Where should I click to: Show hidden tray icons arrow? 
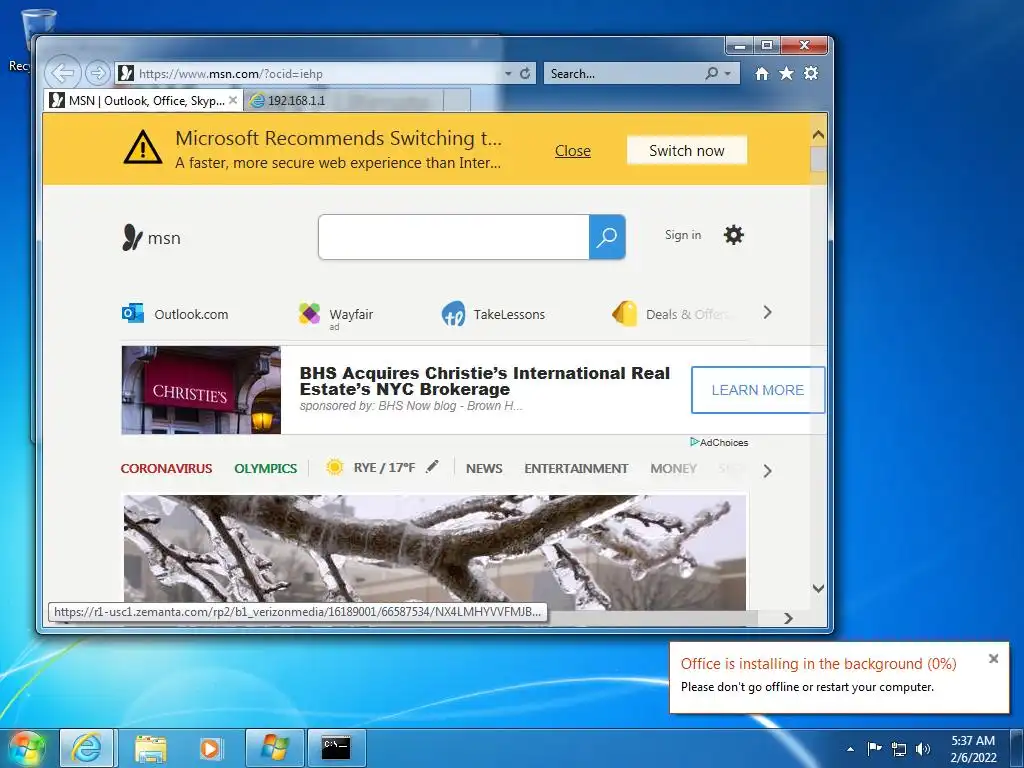pos(850,749)
